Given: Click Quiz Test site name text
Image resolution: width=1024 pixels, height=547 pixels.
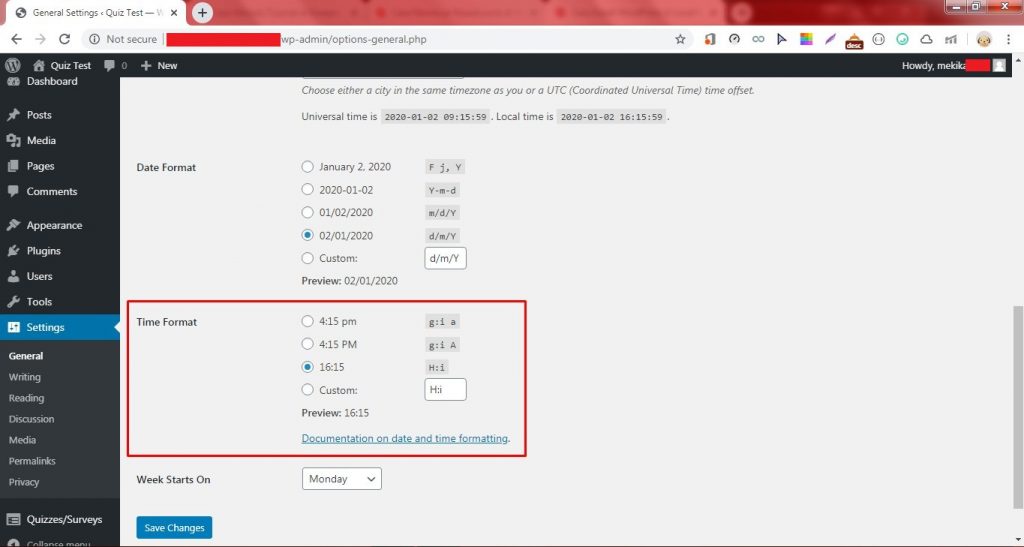Looking at the screenshot, I should click(72, 65).
